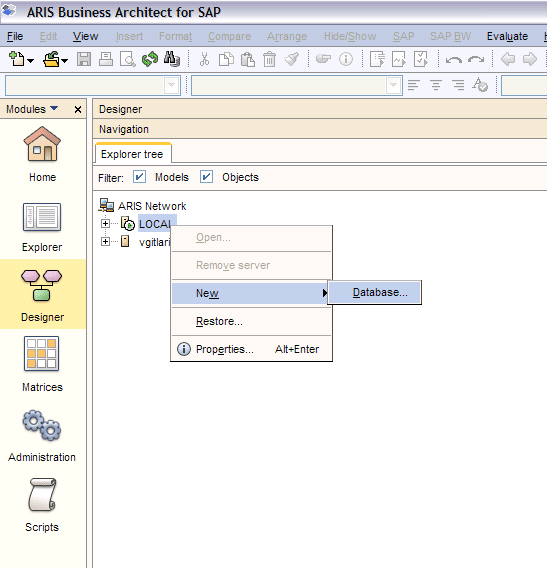Image resolution: width=547 pixels, height=568 pixels.
Task: Switch to the Explorer tree tab
Action: click(x=132, y=154)
